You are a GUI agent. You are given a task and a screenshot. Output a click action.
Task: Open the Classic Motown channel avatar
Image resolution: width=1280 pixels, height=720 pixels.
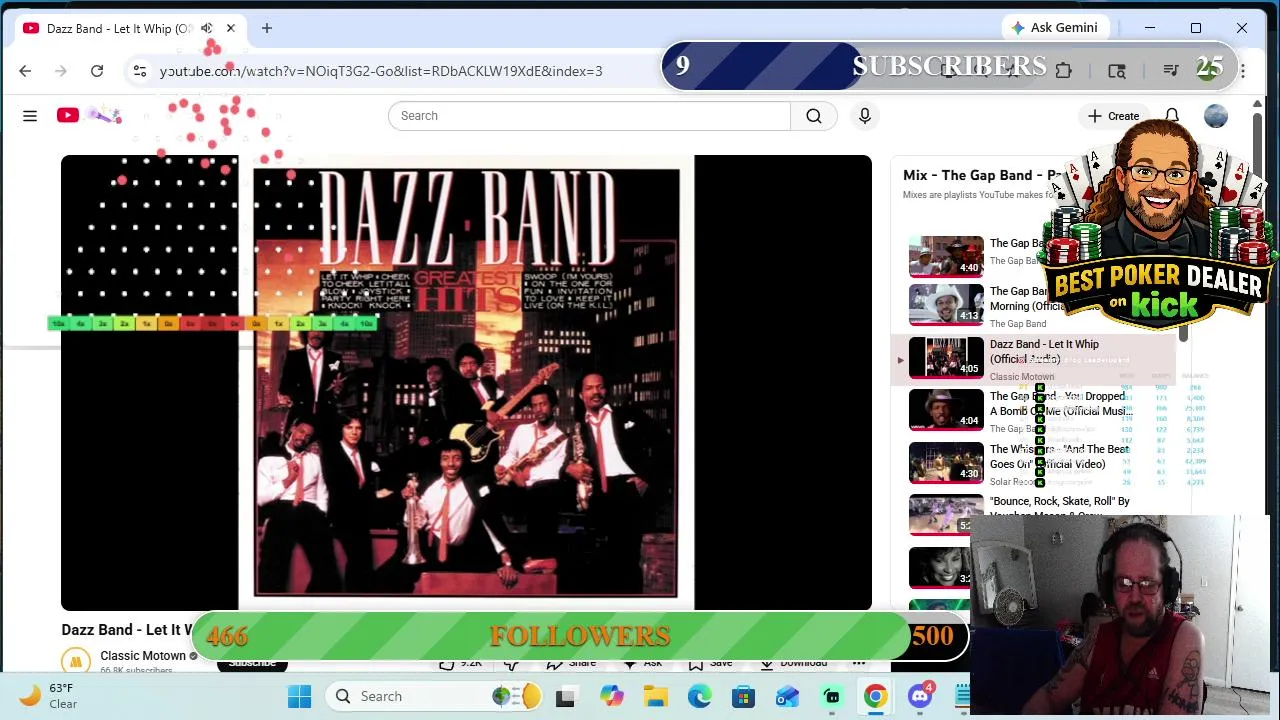76,661
